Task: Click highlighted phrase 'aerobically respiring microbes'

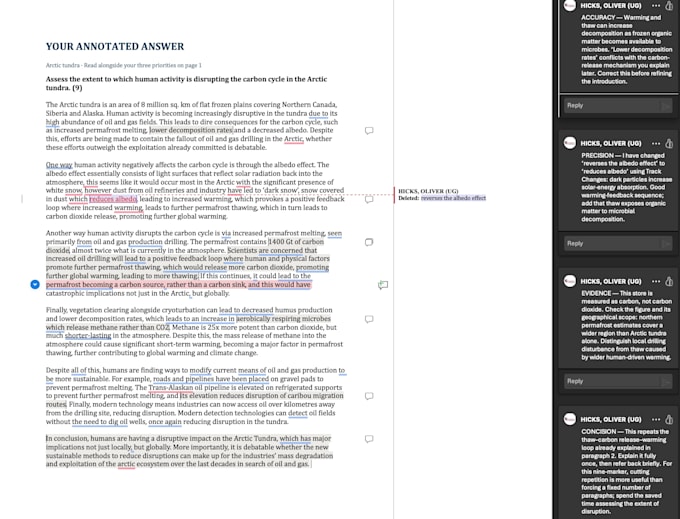Action: pyautogui.click(x=283, y=319)
